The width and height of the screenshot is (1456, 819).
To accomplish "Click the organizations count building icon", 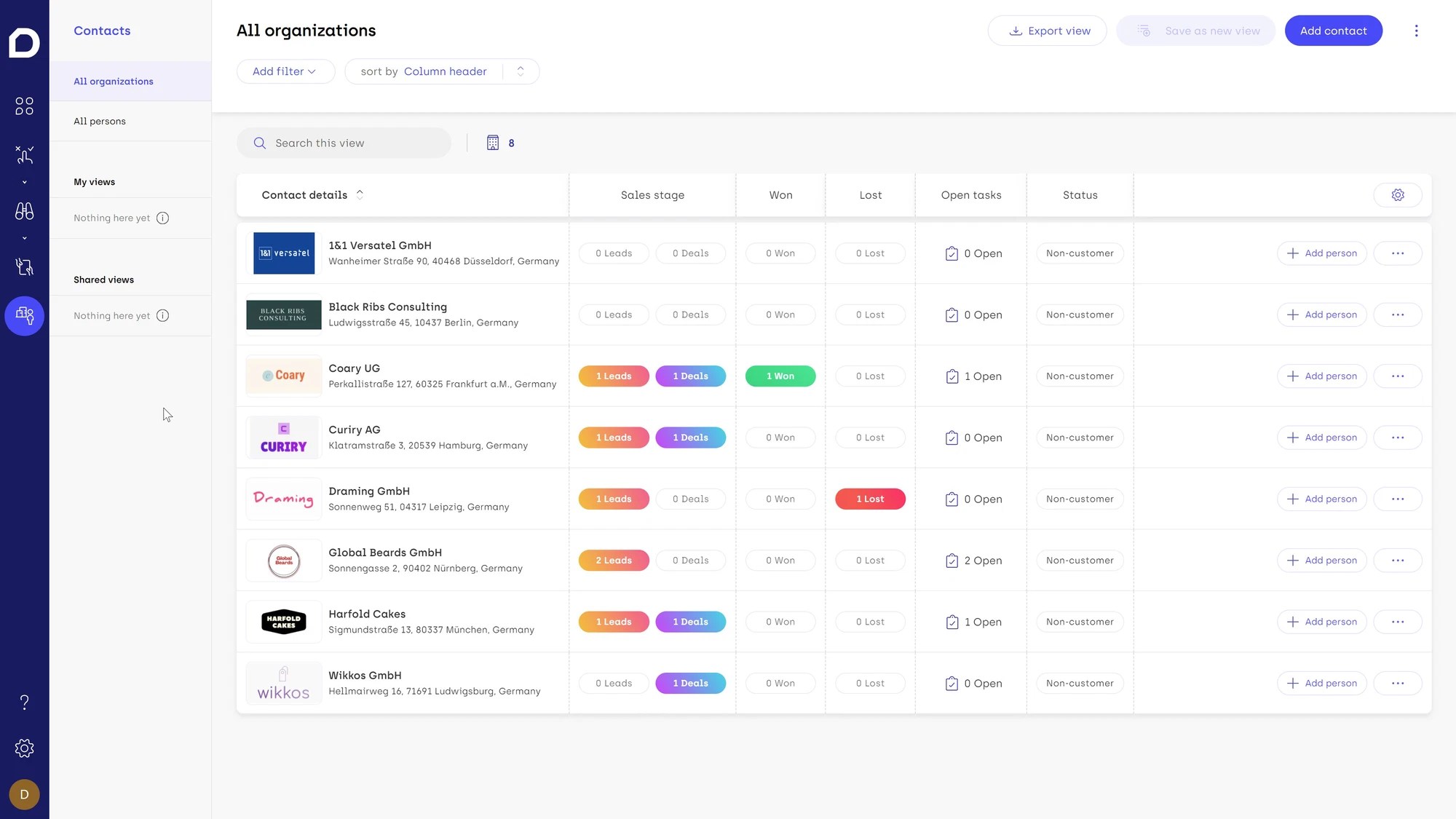I will pyautogui.click(x=493, y=143).
